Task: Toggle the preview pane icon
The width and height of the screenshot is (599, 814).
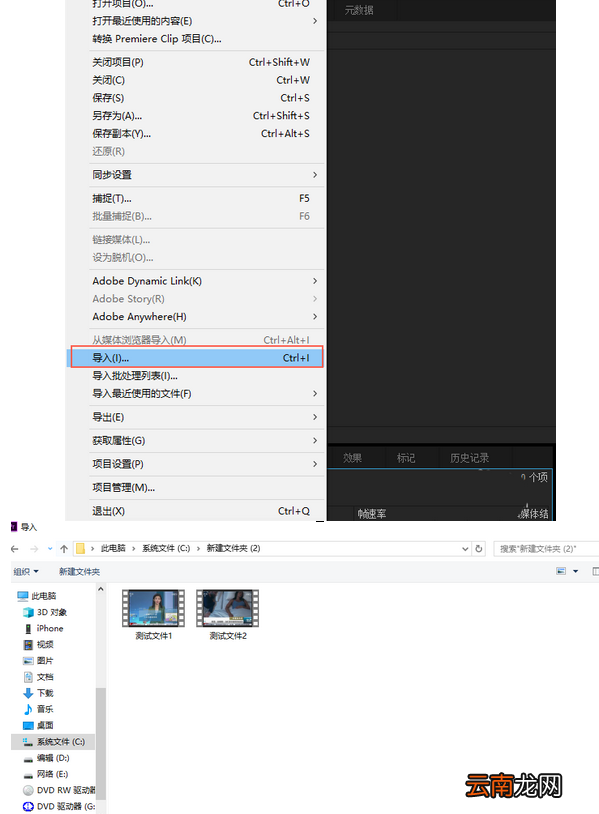Action: [595, 571]
